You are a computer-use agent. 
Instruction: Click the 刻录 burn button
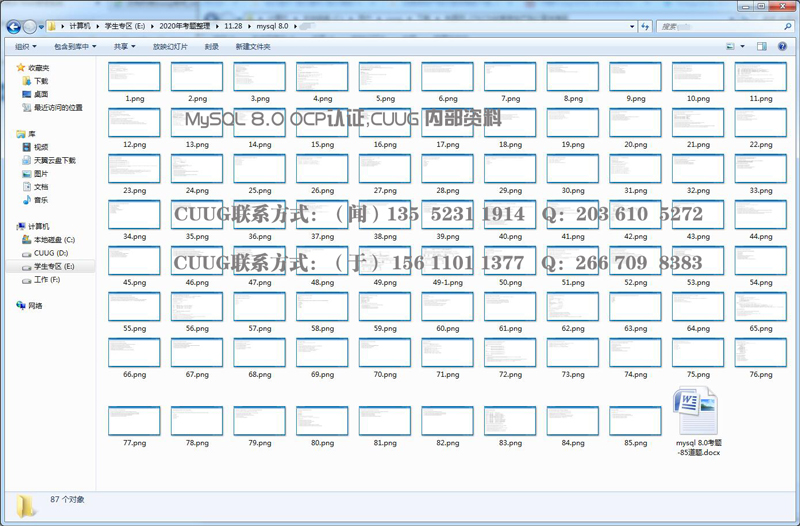pyautogui.click(x=211, y=46)
